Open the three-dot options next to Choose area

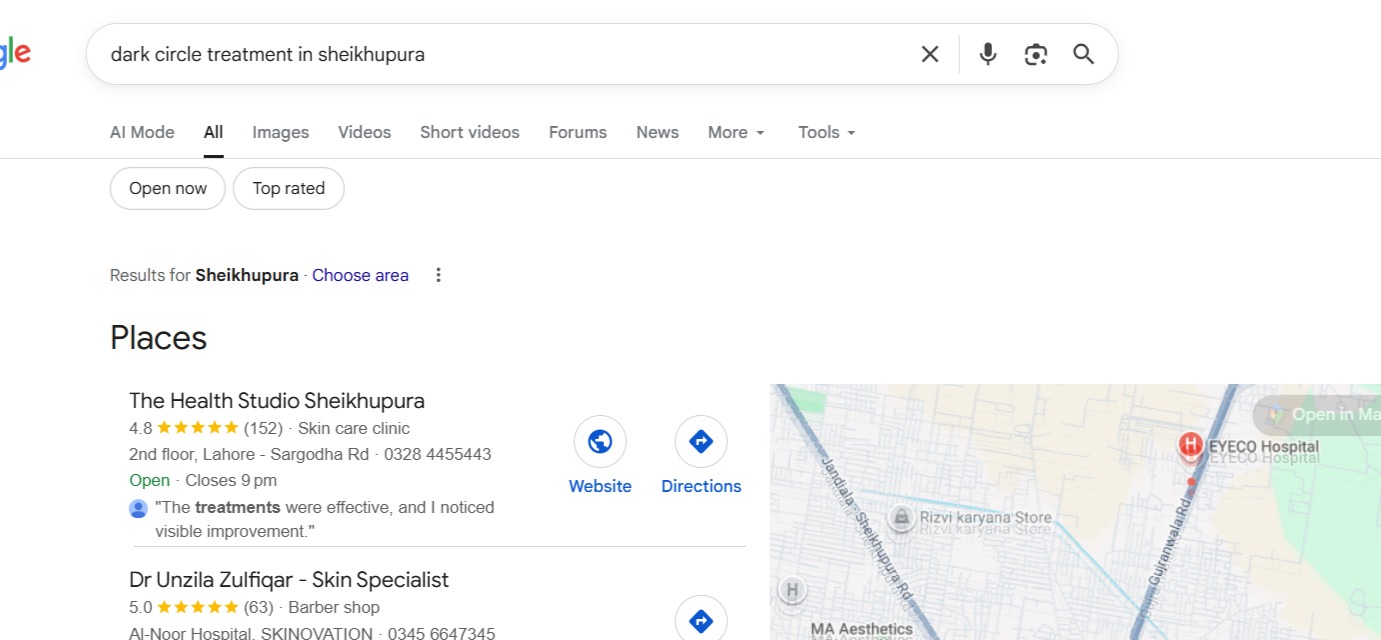click(438, 275)
